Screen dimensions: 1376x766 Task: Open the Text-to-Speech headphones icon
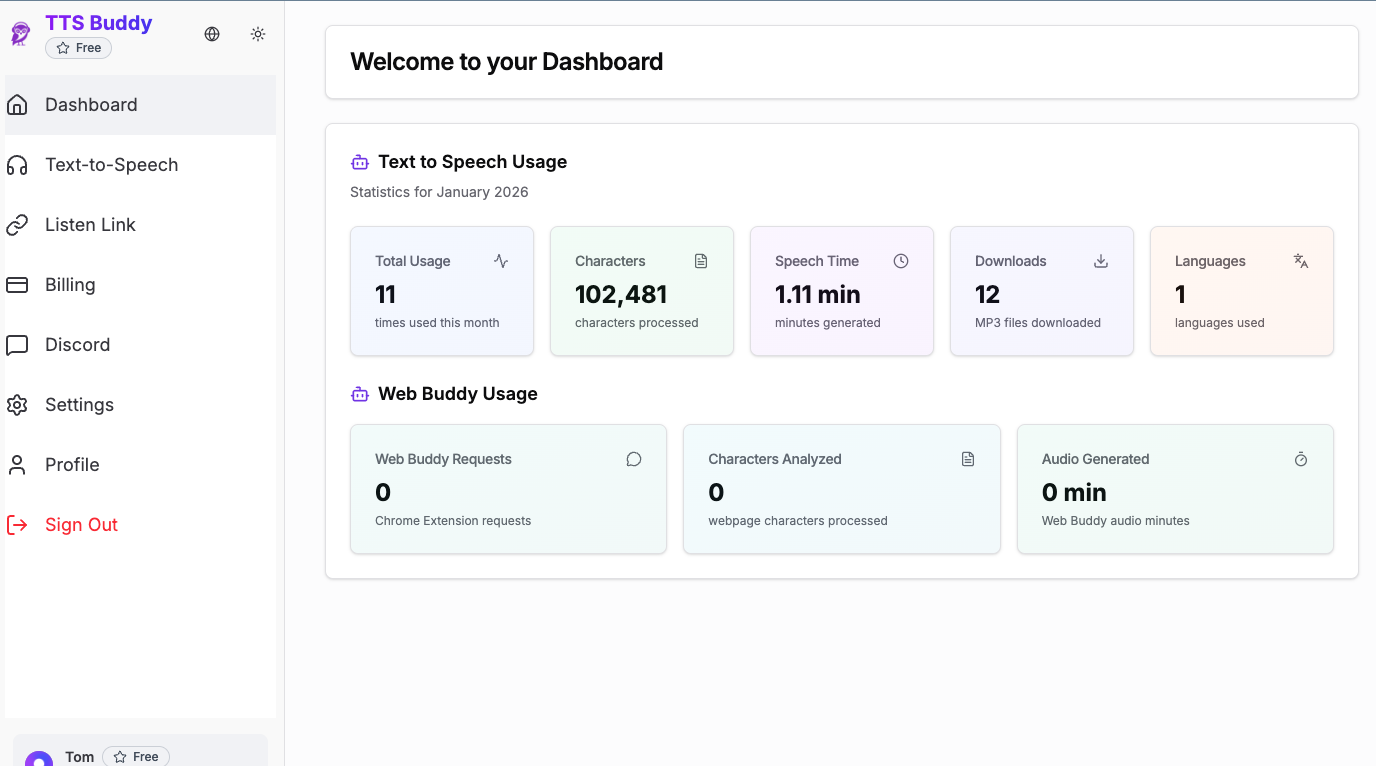tap(17, 164)
